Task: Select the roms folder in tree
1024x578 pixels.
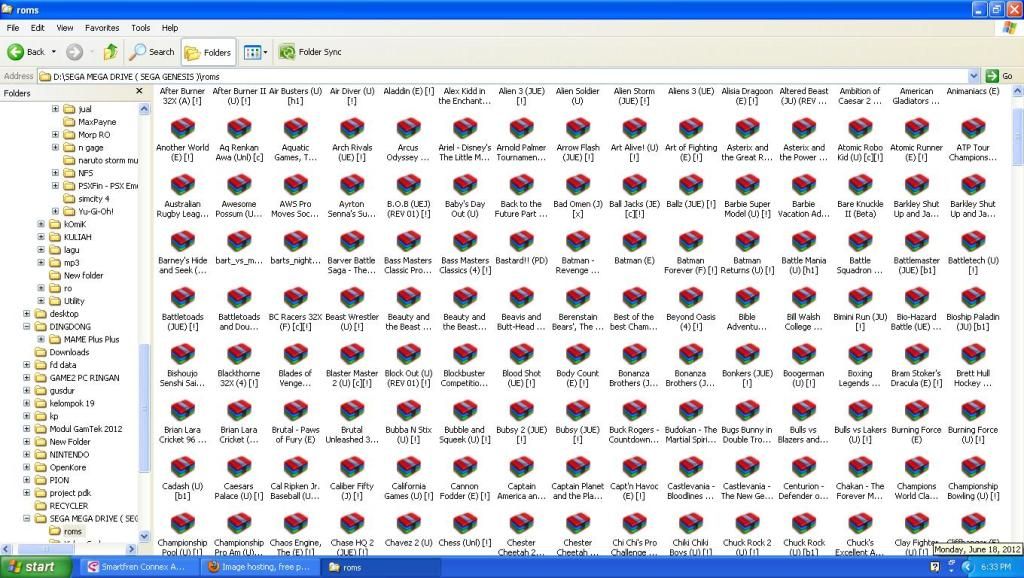Action: point(72,531)
